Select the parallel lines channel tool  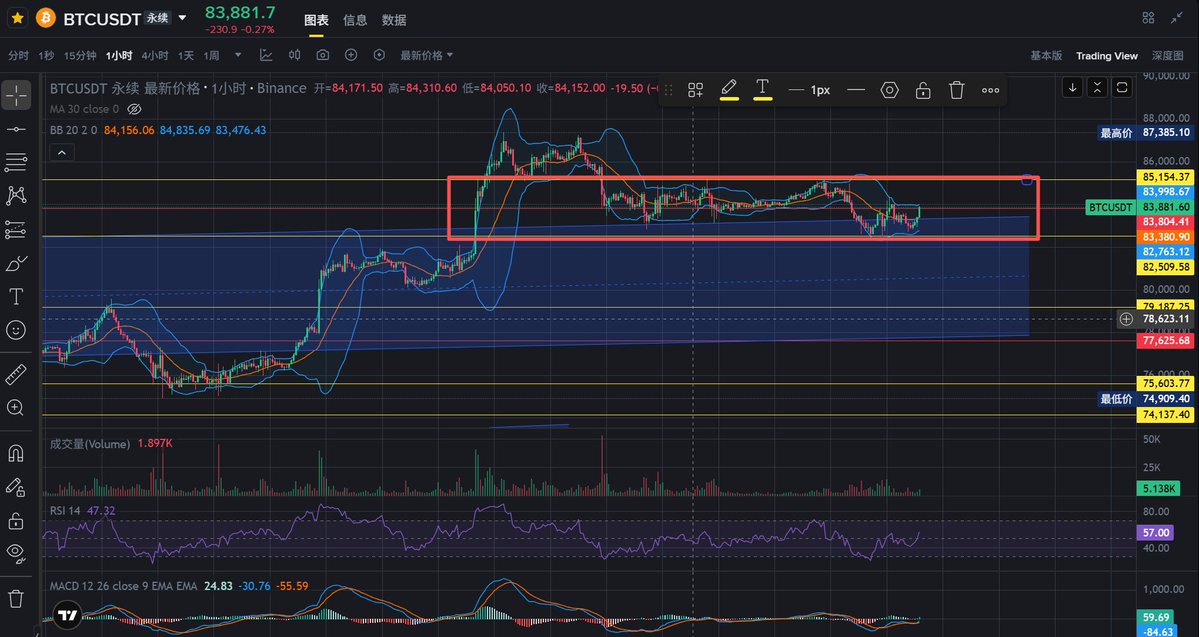16,162
